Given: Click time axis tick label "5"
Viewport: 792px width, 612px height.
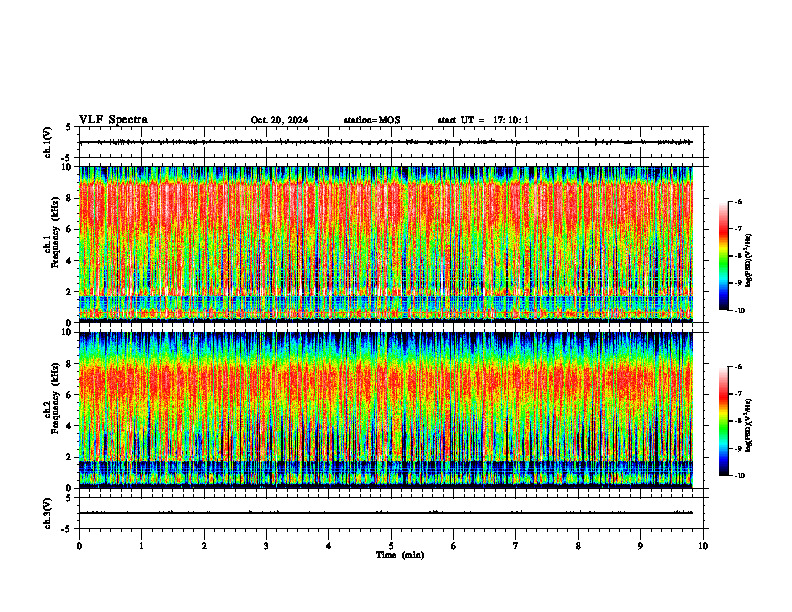Looking at the screenshot, I should point(391,546).
